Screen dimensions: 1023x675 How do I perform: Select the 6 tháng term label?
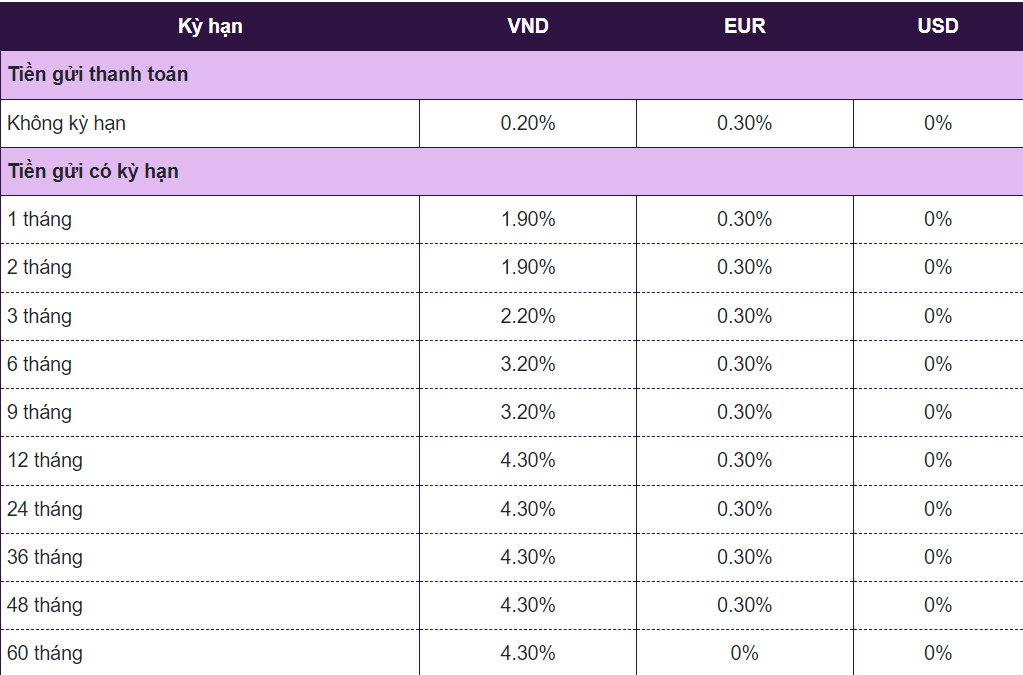point(40,364)
